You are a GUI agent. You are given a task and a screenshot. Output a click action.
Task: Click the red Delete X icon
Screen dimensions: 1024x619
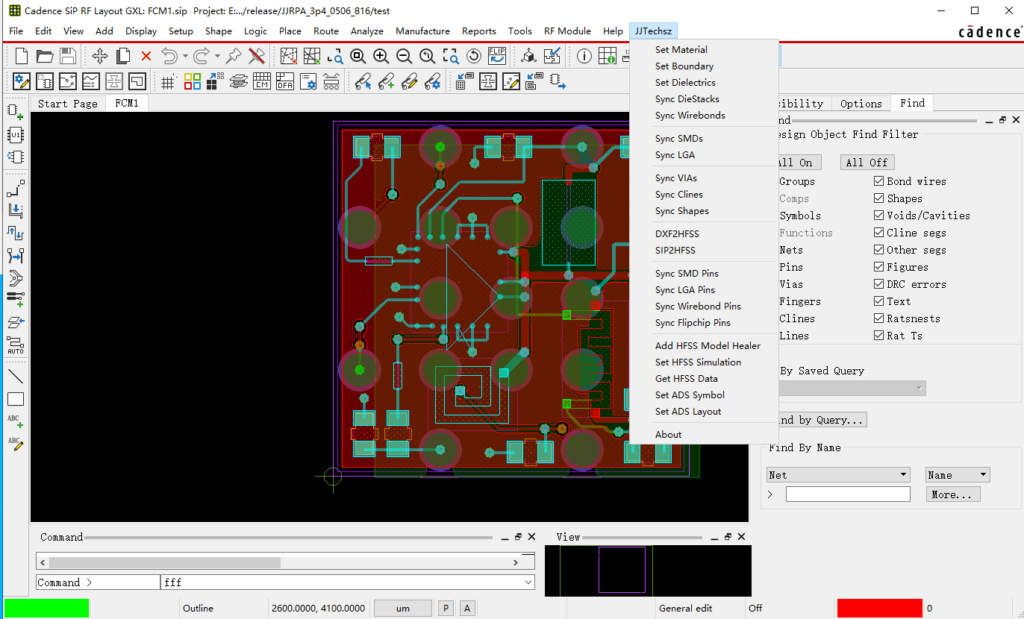(146, 56)
